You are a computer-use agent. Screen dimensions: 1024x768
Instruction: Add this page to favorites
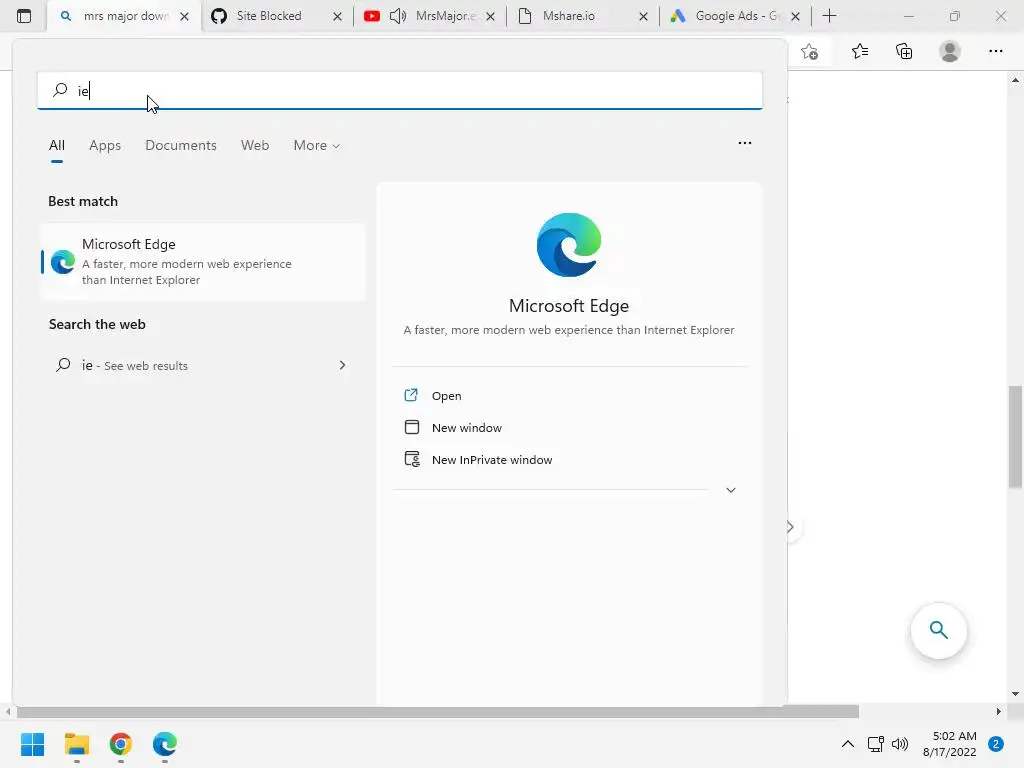[809, 52]
